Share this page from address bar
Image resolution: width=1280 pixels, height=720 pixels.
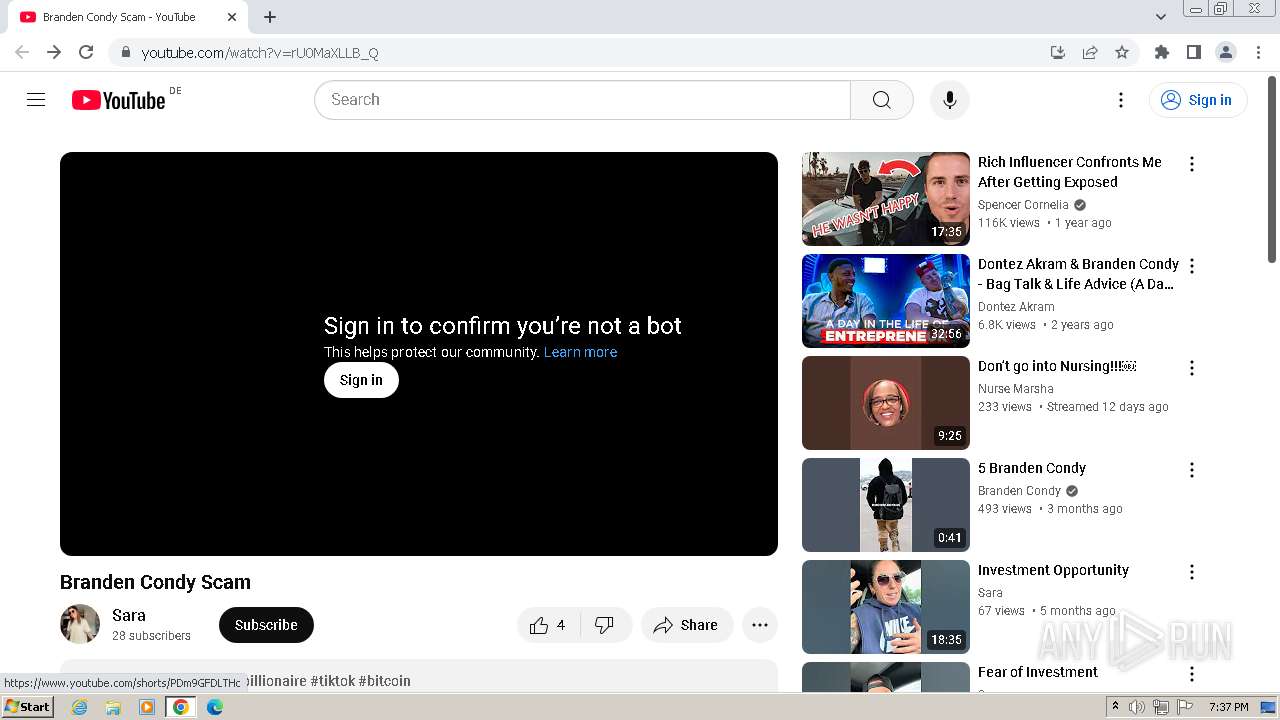[x=1090, y=52]
